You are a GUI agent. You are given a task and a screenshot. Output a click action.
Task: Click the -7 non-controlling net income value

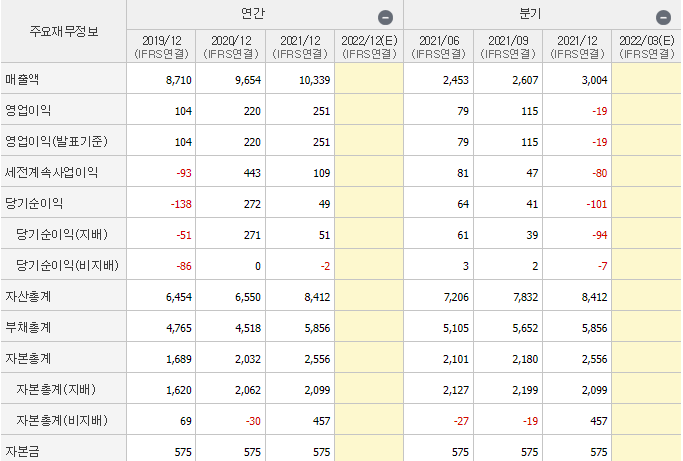tap(602, 266)
